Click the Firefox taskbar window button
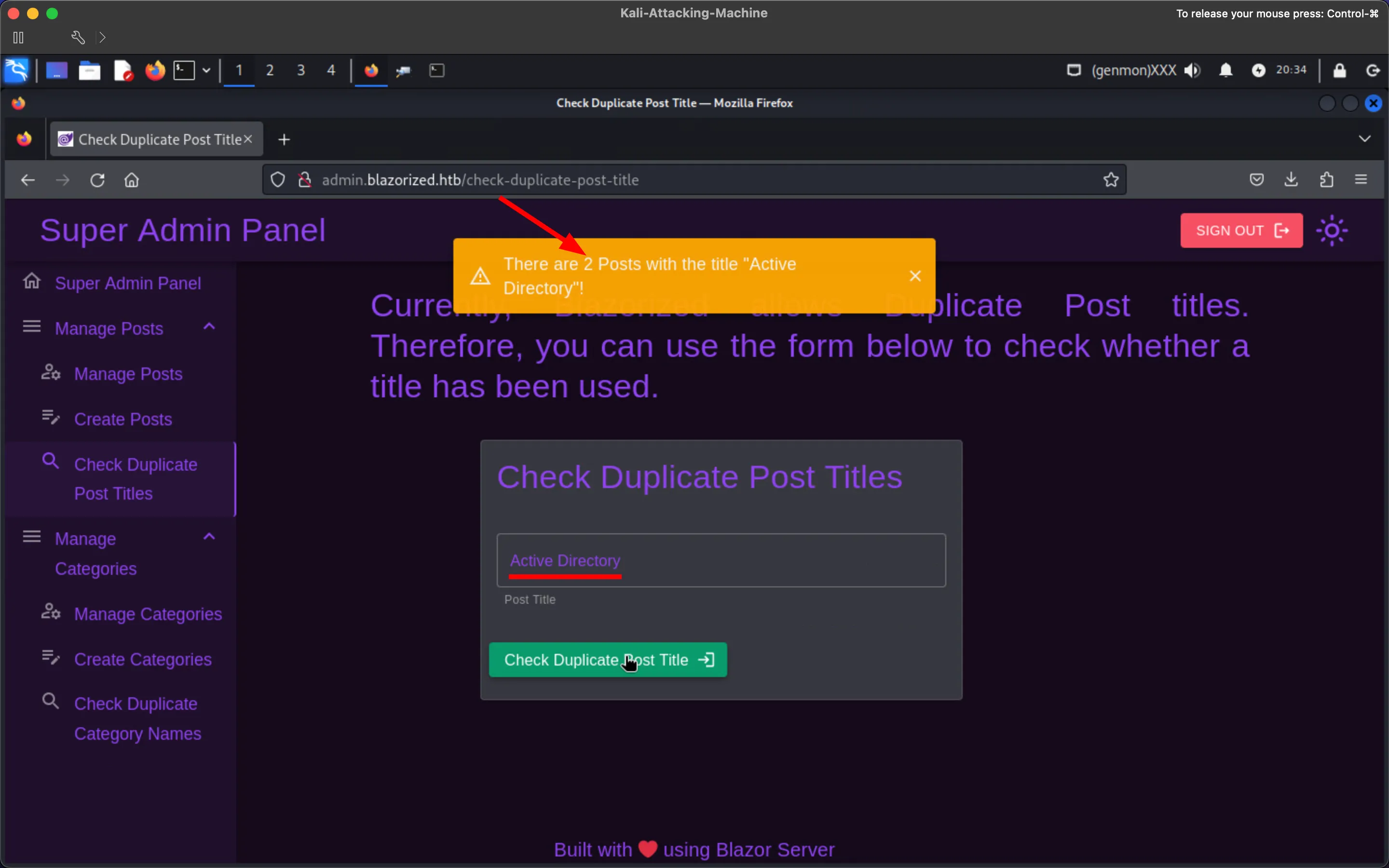The image size is (1389, 868). click(x=371, y=70)
